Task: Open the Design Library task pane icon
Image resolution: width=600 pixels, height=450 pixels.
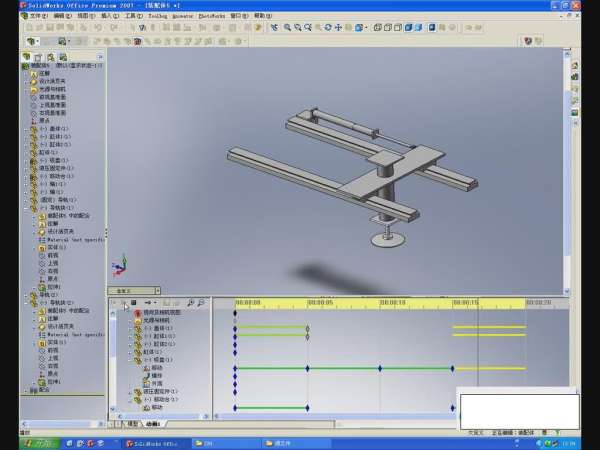Action: click(x=574, y=77)
